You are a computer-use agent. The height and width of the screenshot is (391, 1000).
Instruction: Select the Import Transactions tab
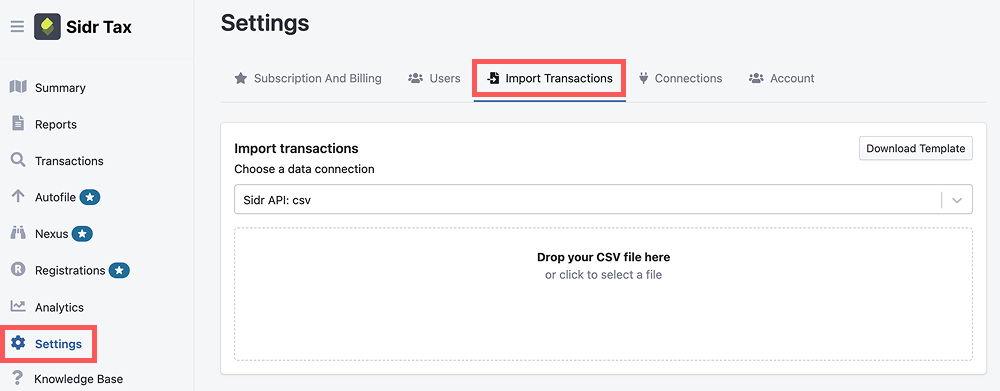(550, 78)
